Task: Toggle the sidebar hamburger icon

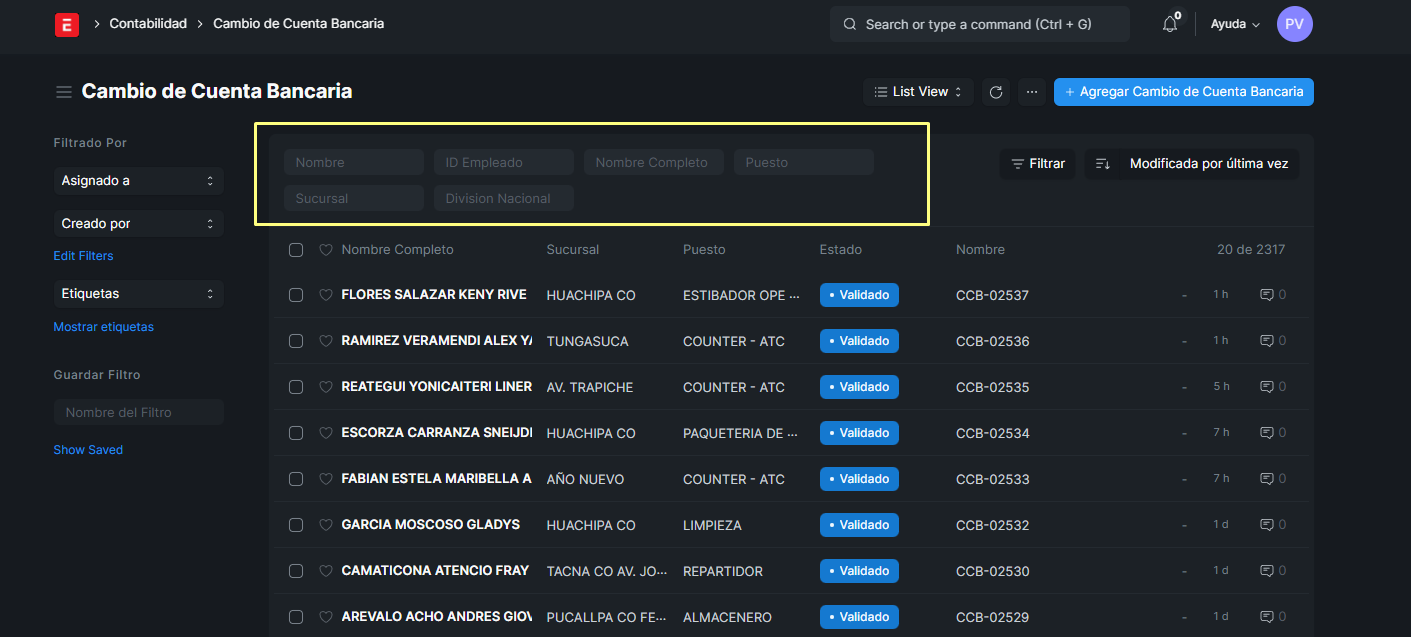Action: tap(64, 92)
